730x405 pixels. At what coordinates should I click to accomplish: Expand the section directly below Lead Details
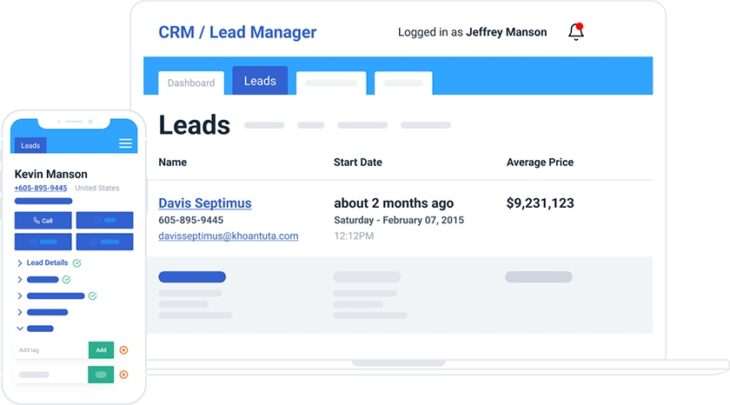20,280
